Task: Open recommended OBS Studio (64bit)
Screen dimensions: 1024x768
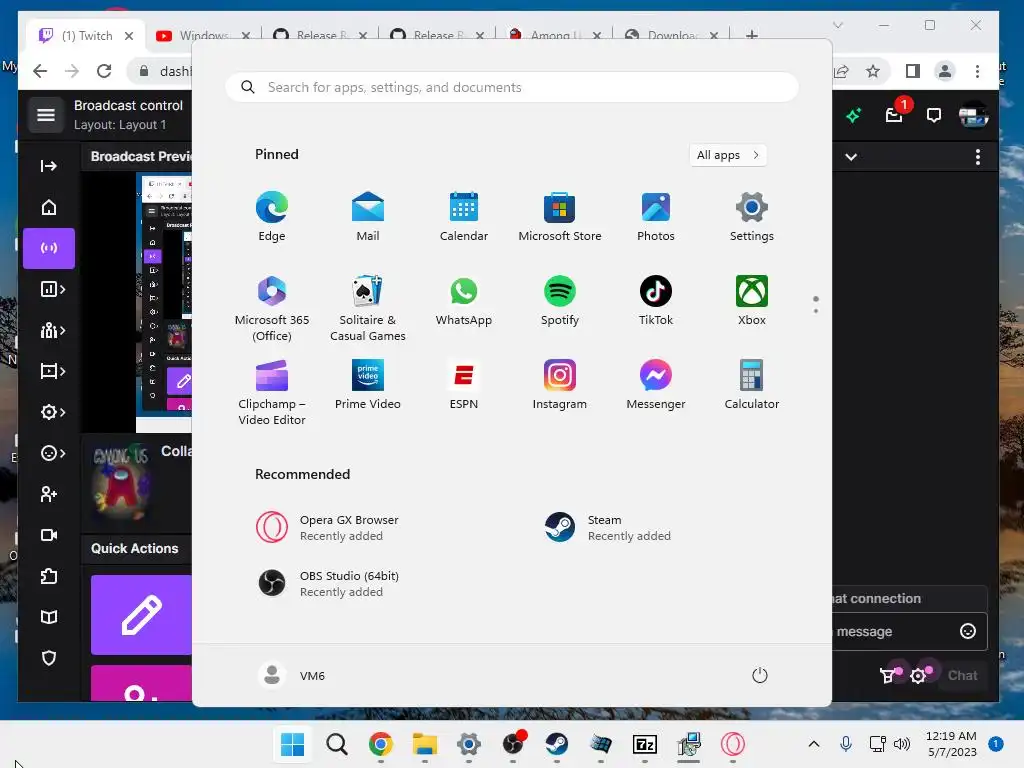Action: (x=327, y=583)
